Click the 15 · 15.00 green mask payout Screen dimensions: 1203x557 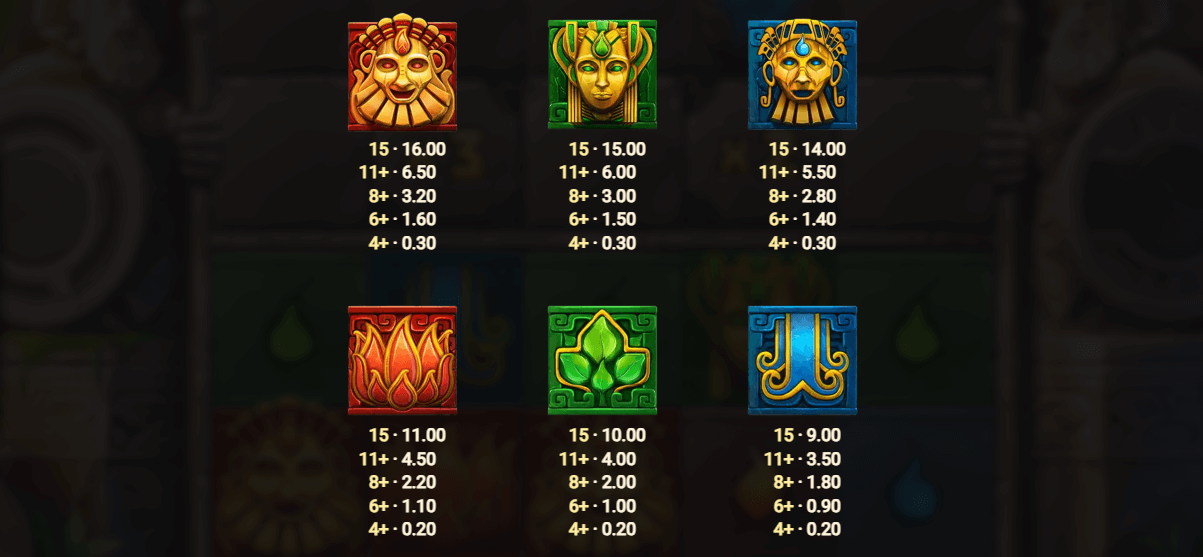coord(607,149)
